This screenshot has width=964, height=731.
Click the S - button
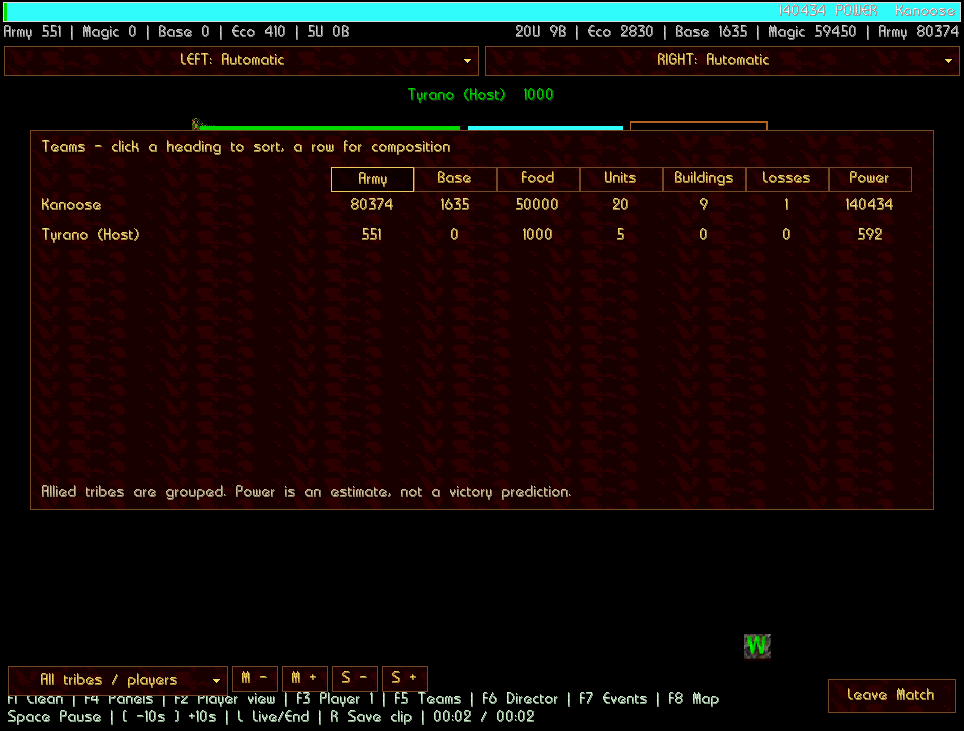tap(355, 679)
